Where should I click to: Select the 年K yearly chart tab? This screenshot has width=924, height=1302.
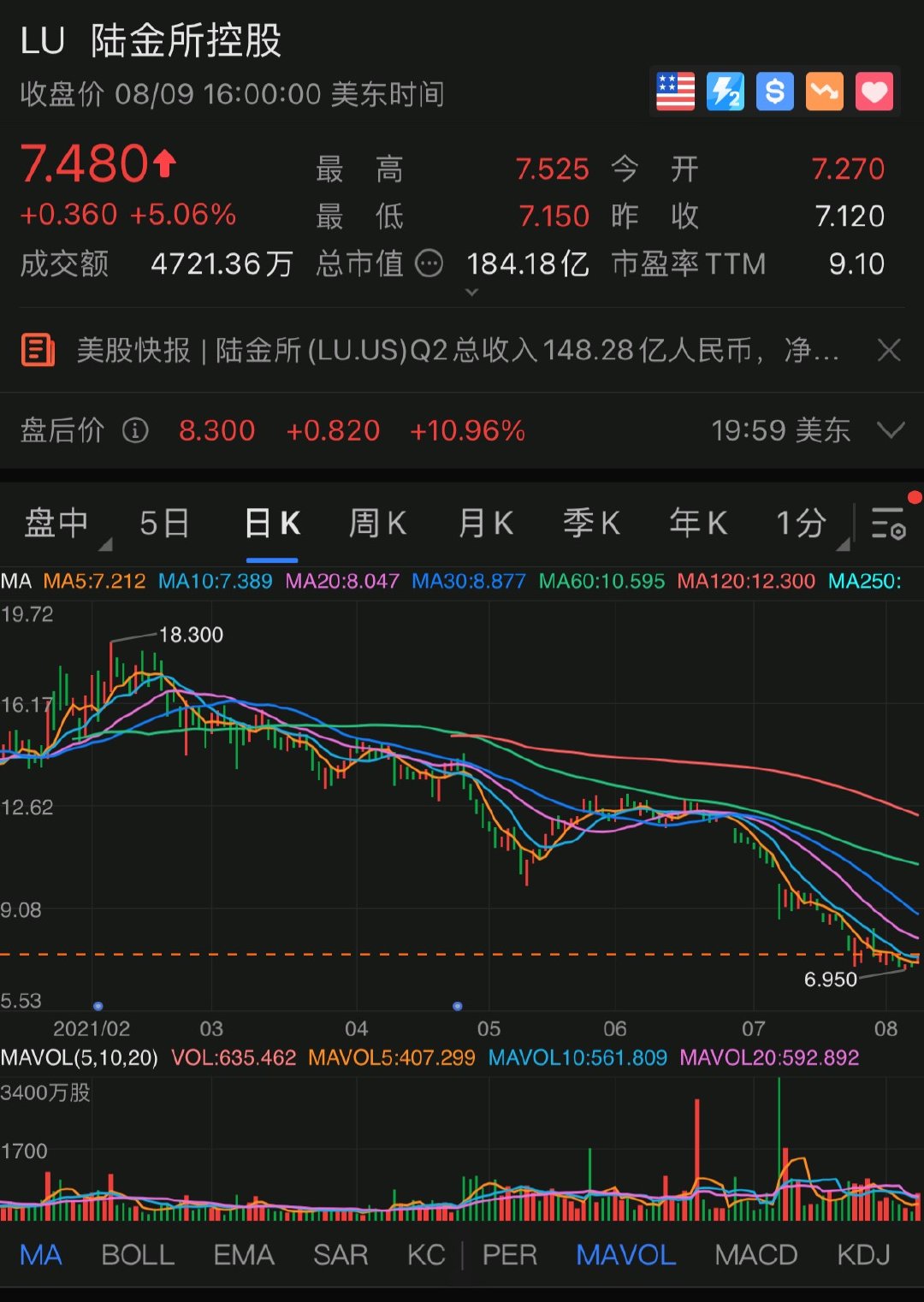698,523
